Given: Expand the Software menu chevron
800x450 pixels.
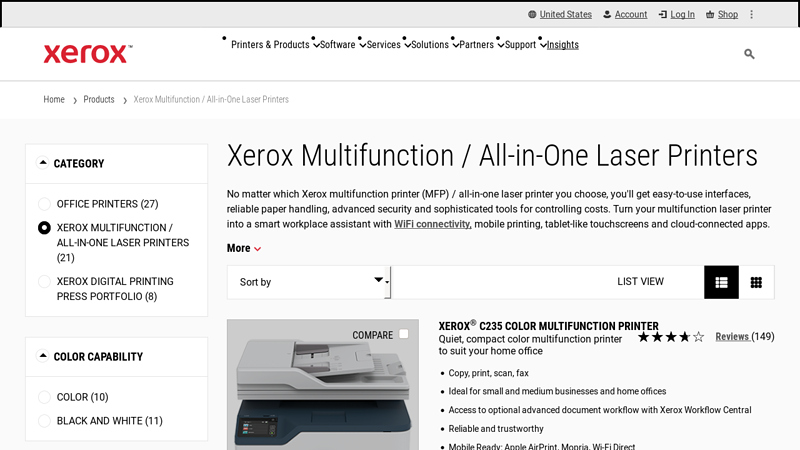Looking at the screenshot, I should point(362,45).
